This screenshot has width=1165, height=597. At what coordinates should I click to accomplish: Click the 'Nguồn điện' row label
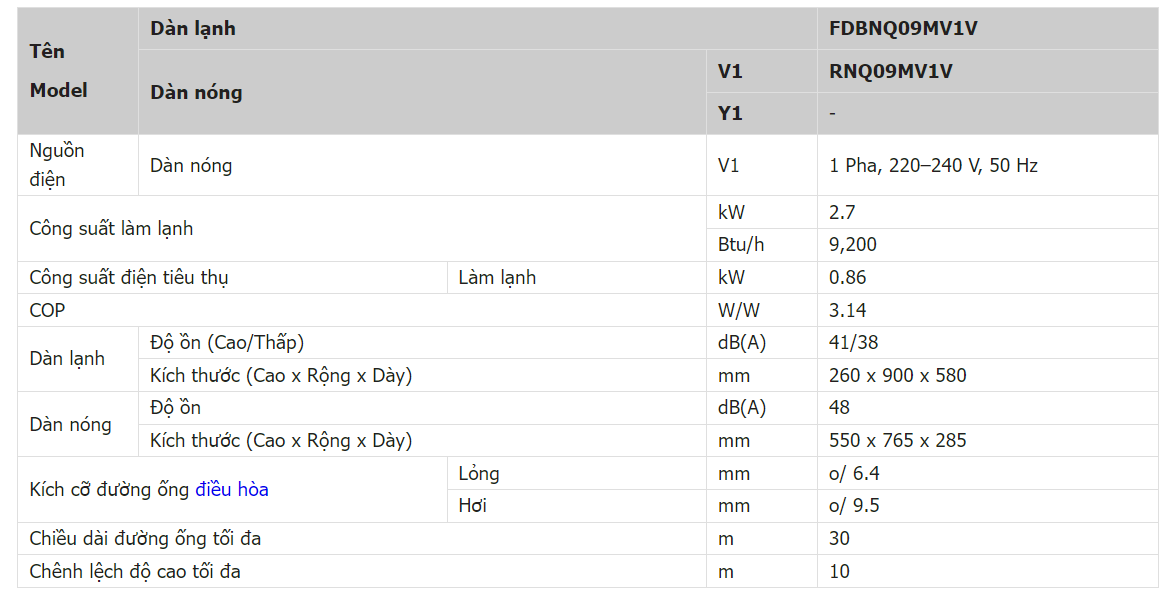(57, 165)
